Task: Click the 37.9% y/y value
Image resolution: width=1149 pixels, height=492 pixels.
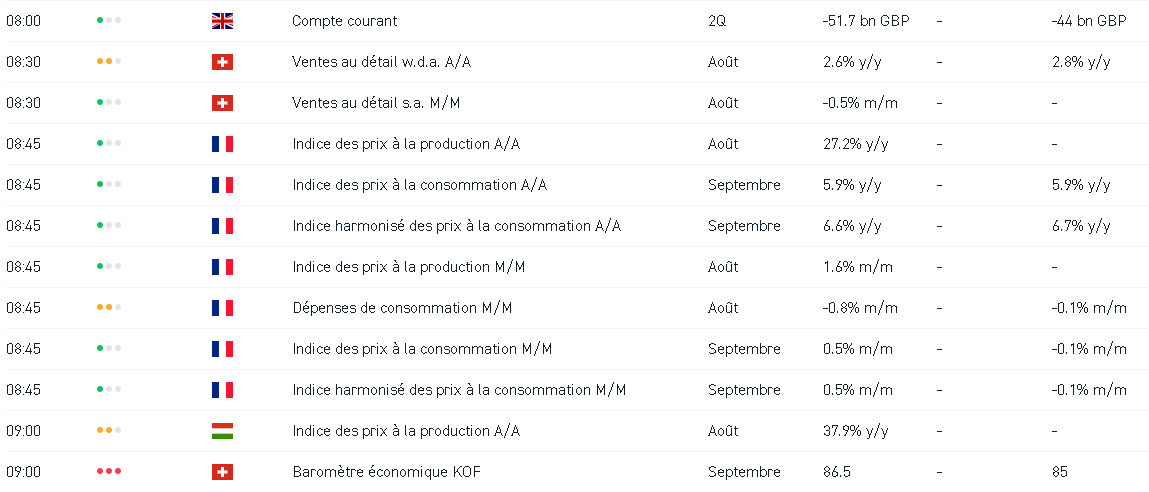Action: point(855,431)
